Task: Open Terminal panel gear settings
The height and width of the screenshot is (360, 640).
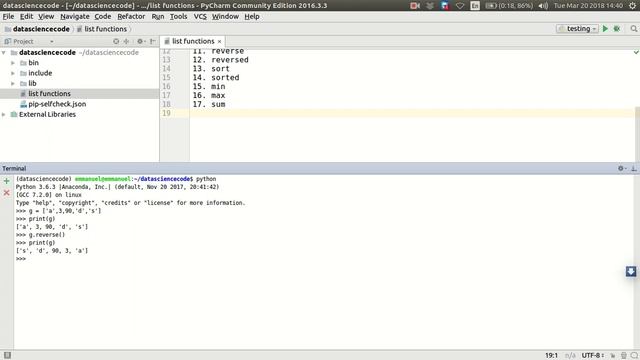Action: click(x=622, y=168)
